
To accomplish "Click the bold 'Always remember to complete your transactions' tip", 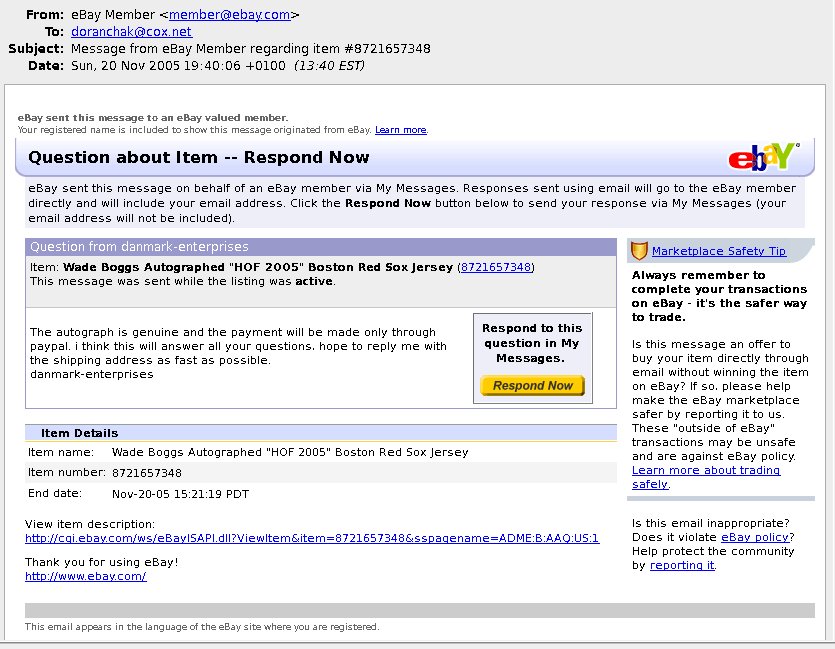I will [719, 296].
